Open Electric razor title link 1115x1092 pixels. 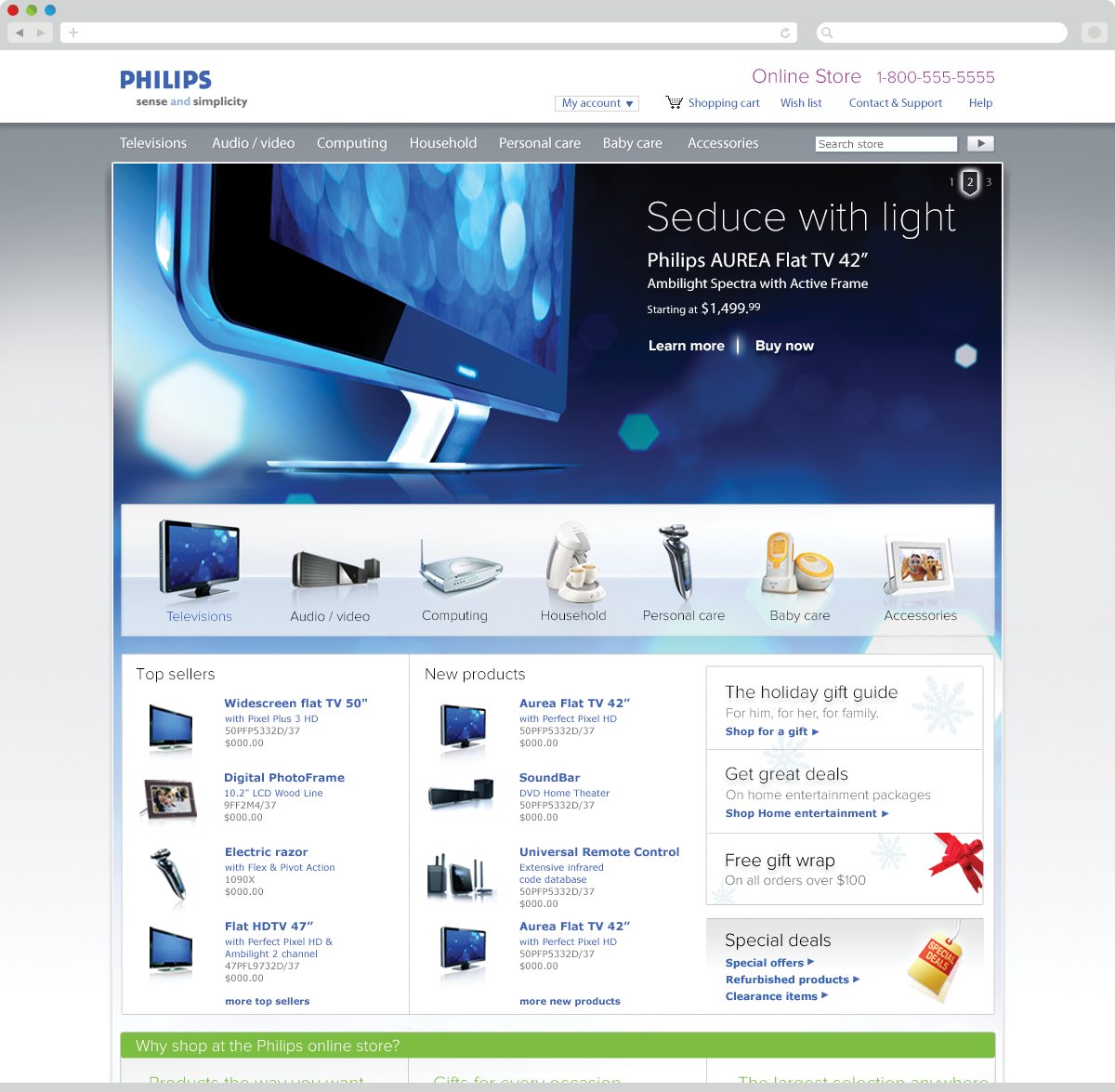[266, 852]
